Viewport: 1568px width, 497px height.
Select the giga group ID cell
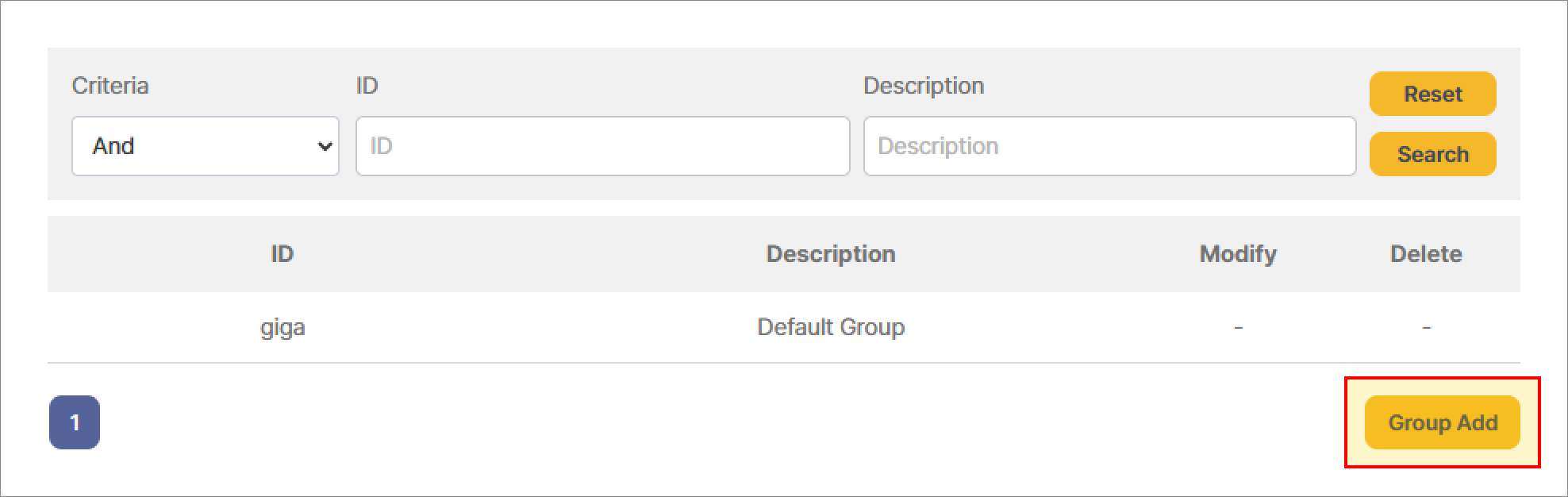[x=282, y=327]
